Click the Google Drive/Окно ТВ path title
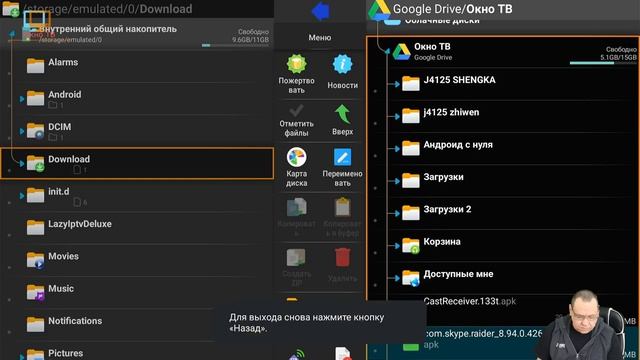The width and height of the screenshot is (640, 360). pyautogui.click(x=452, y=9)
